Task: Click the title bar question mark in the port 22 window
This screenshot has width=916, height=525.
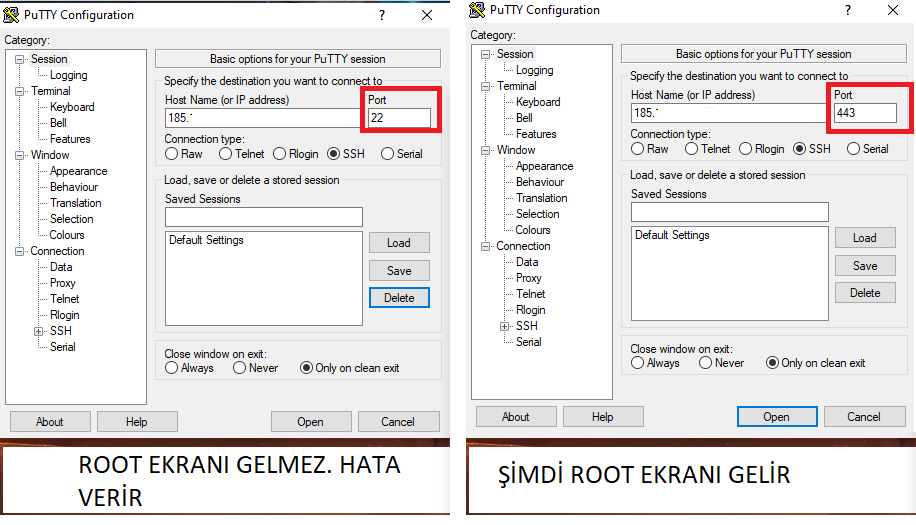Action: tap(382, 15)
